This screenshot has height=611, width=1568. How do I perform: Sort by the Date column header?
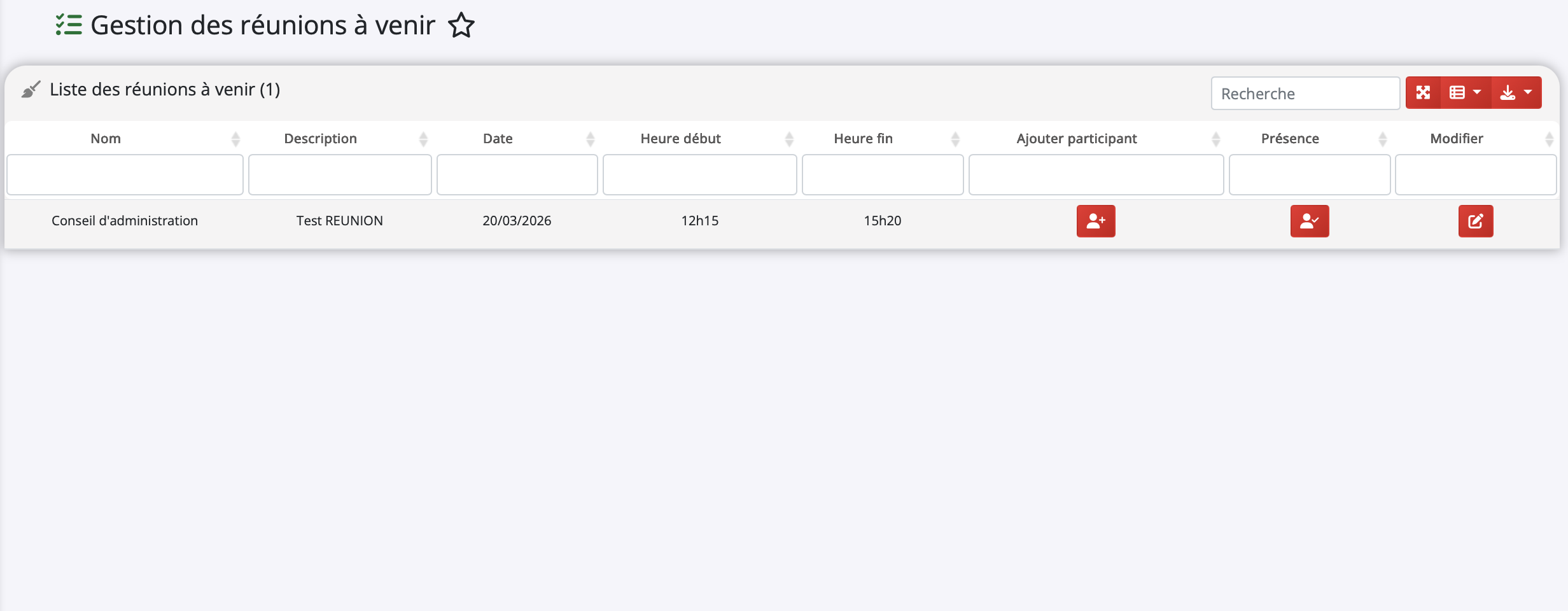click(498, 139)
